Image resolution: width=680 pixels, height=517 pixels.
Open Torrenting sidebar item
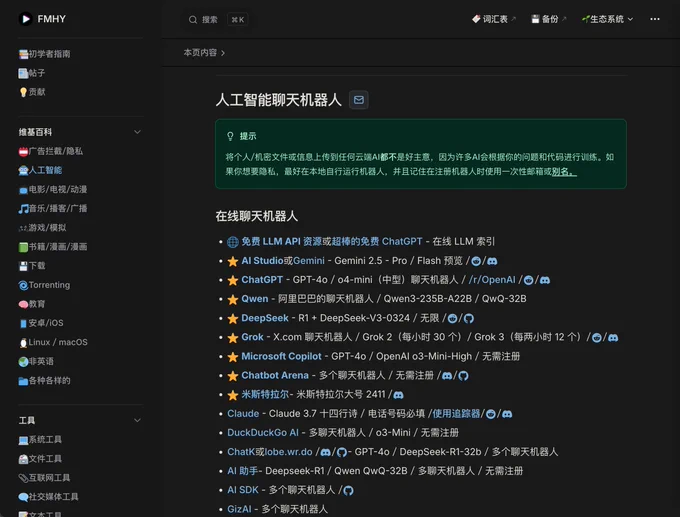[x=44, y=285]
